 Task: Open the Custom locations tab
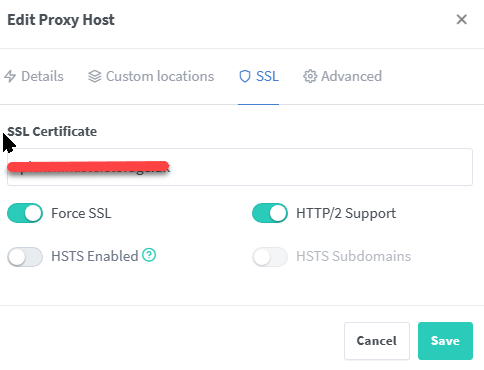pyautogui.click(x=151, y=76)
